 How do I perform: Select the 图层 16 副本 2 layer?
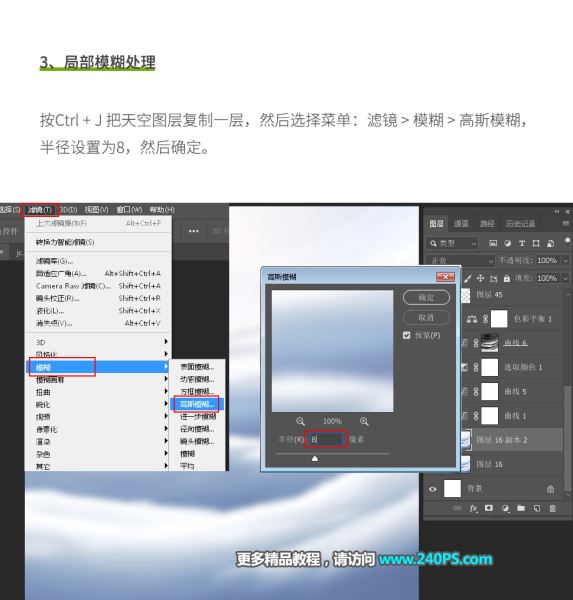click(511, 440)
